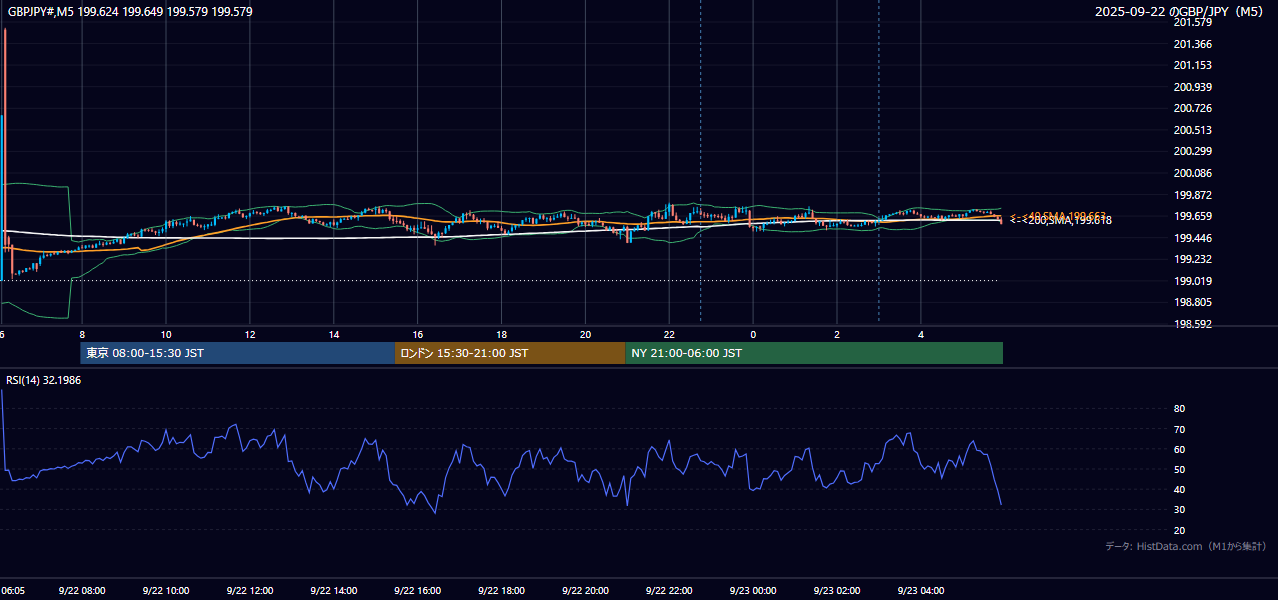
Task: Click RSI scale level 30
Action: (x=1180, y=510)
